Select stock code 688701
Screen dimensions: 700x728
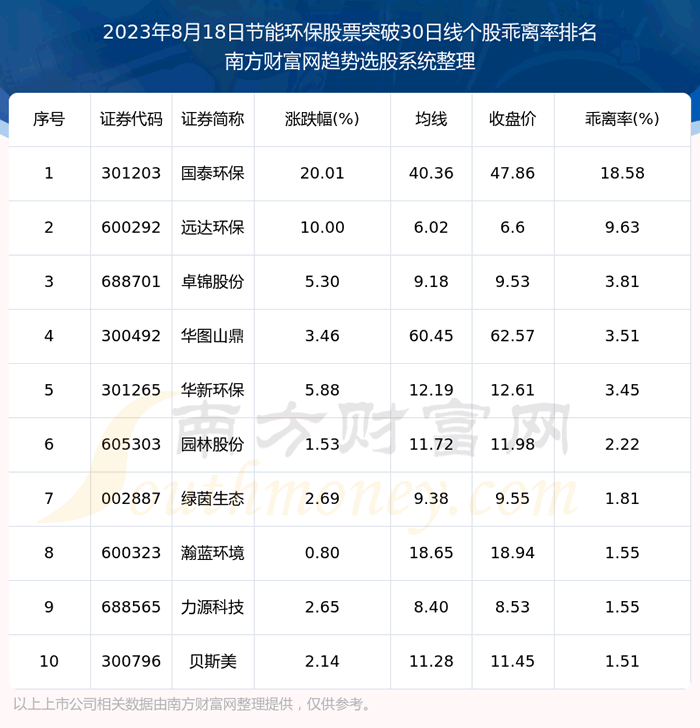click(x=131, y=282)
